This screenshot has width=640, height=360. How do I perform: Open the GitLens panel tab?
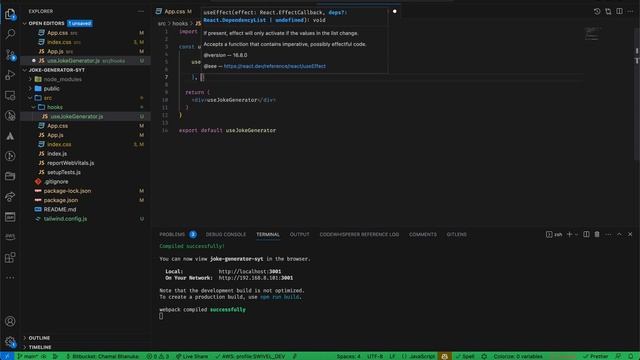(456, 234)
